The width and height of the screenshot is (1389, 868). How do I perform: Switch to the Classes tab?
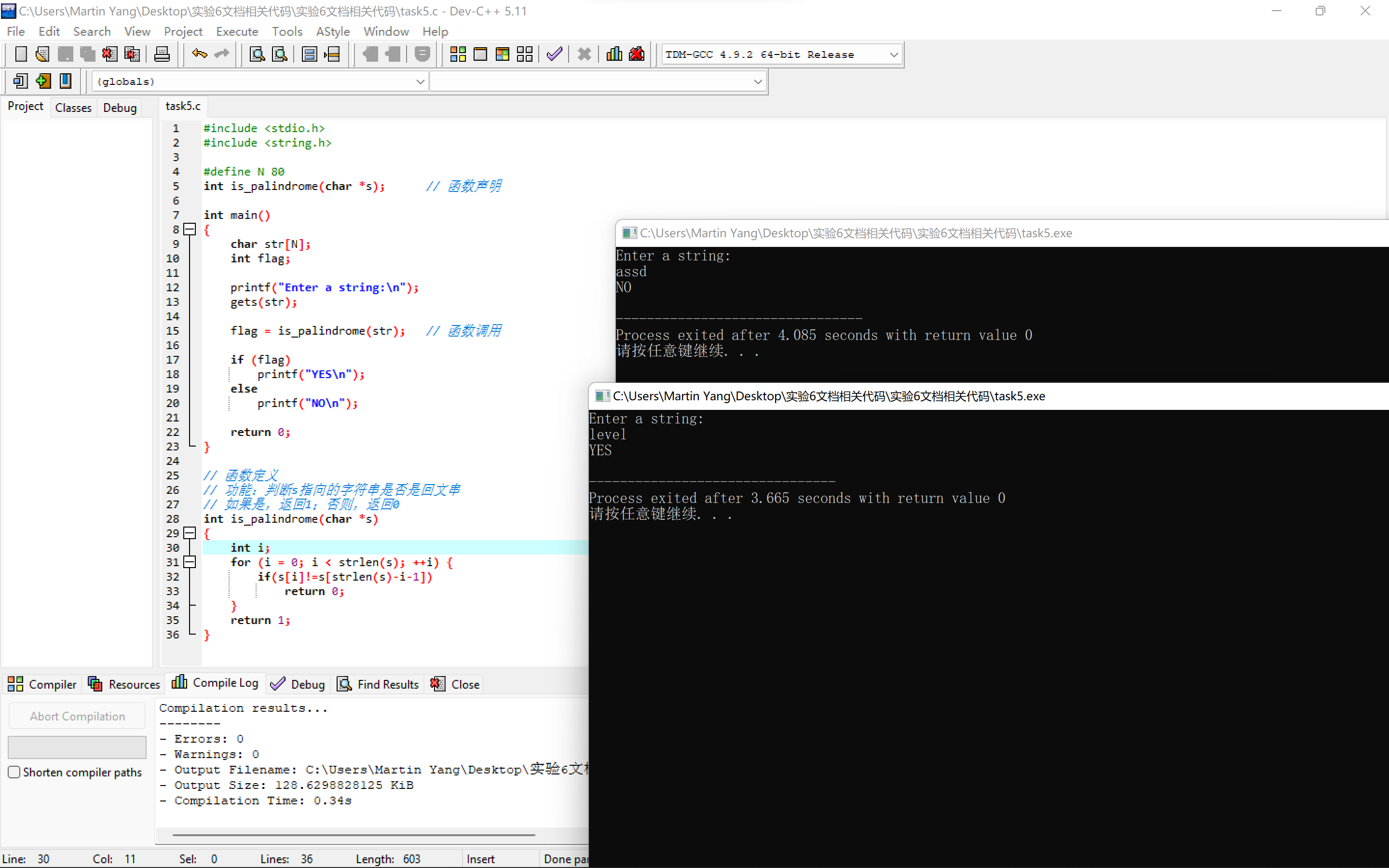[x=73, y=108]
